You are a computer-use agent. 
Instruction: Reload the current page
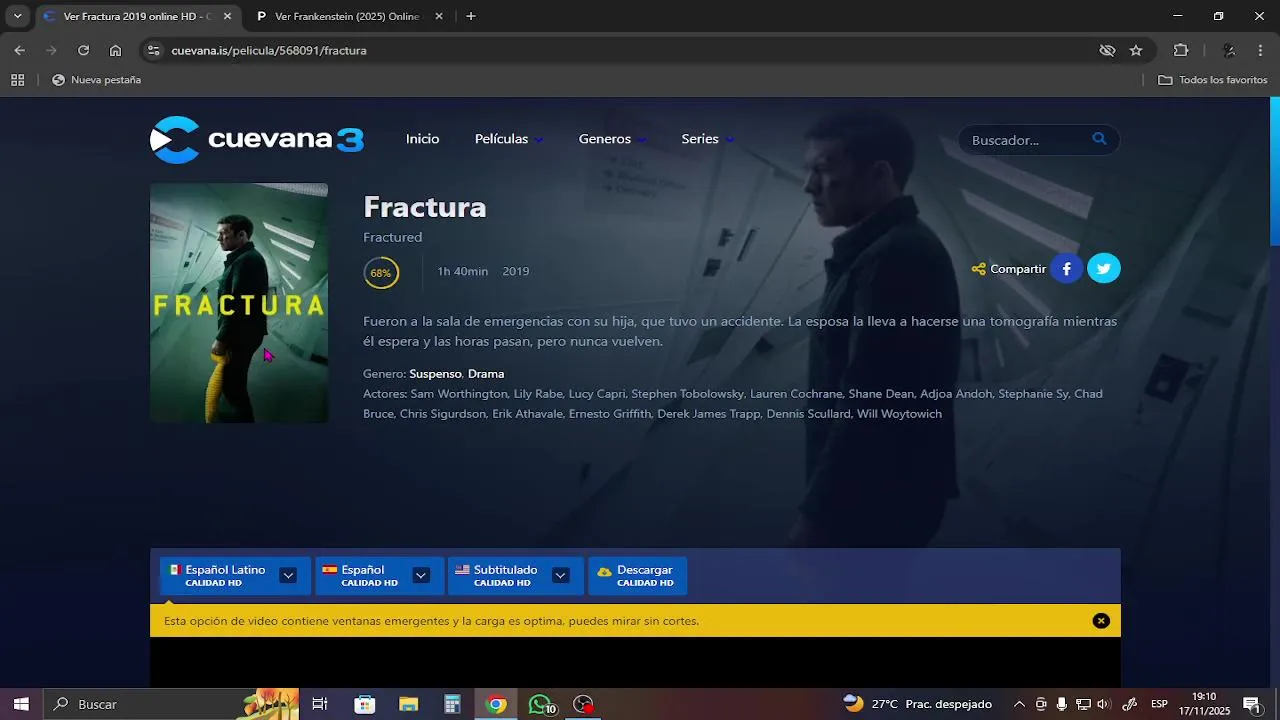[83, 50]
